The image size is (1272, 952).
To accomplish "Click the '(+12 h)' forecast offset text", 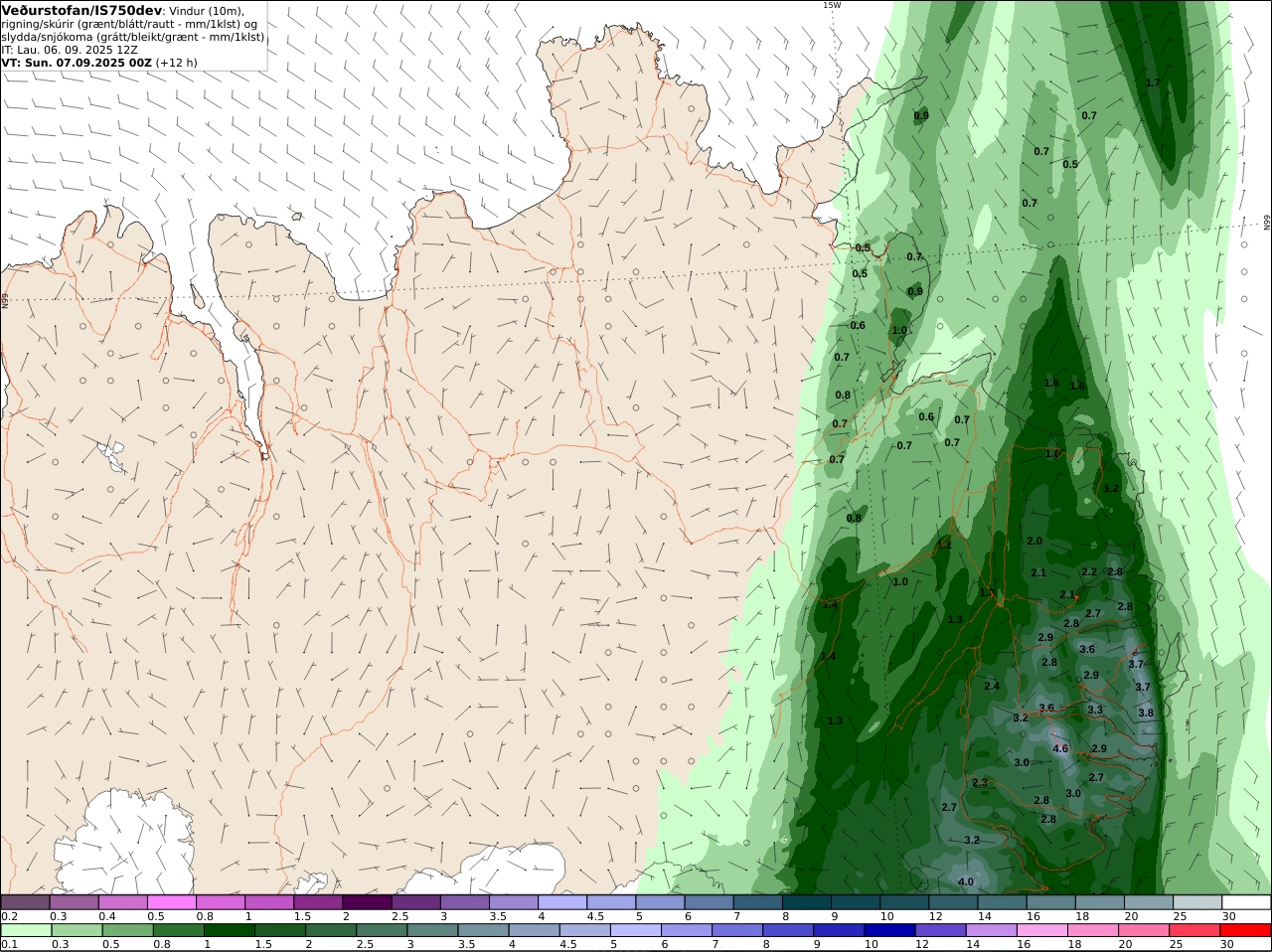I will tap(176, 63).
